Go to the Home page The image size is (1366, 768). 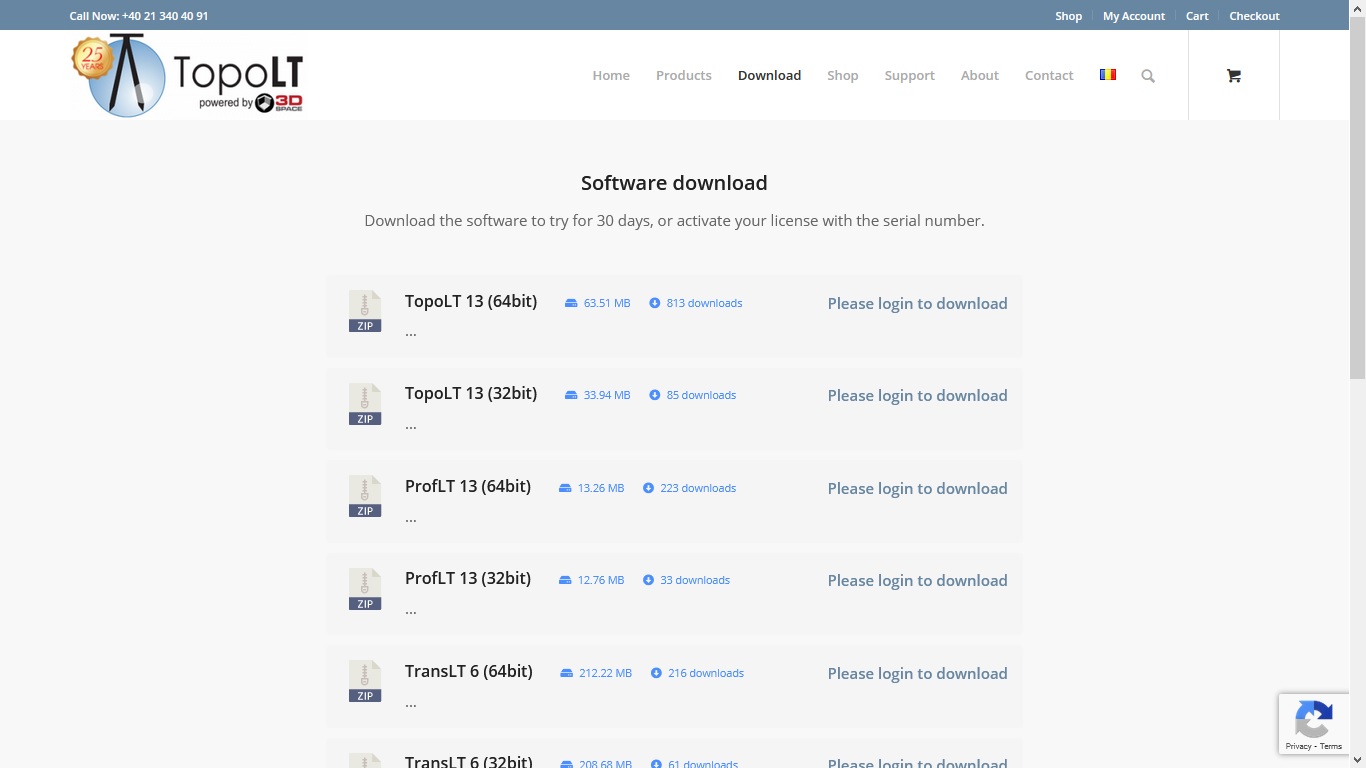click(x=610, y=76)
